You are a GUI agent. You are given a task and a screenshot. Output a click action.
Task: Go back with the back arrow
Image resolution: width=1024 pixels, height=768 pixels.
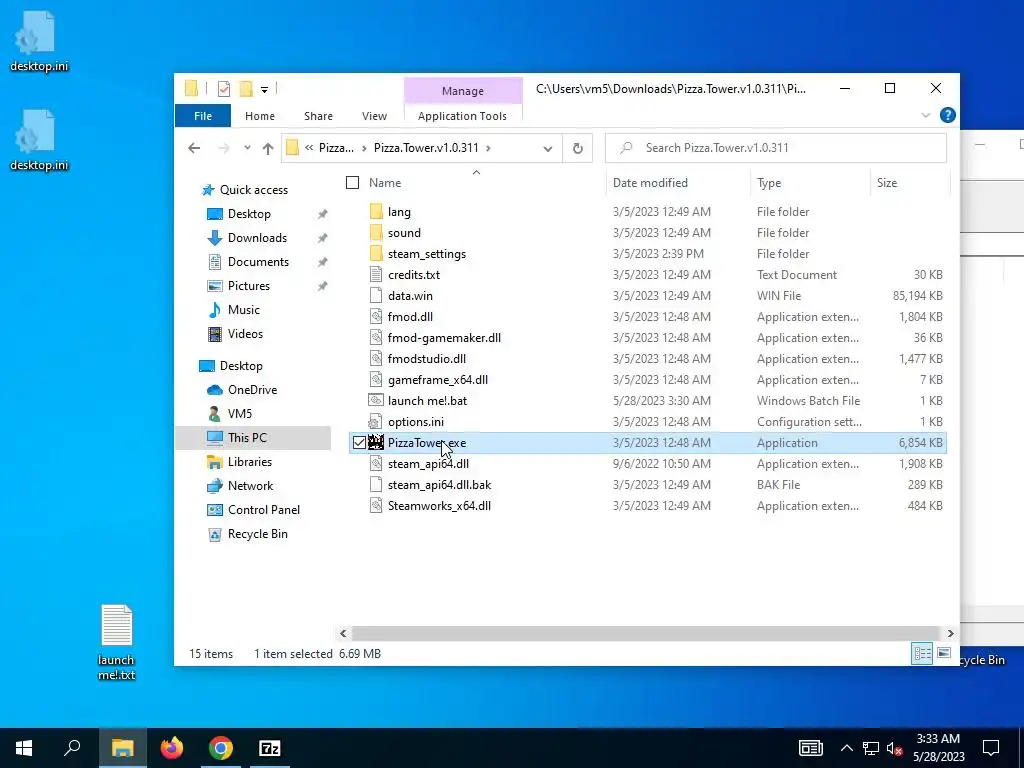pos(194,148)
